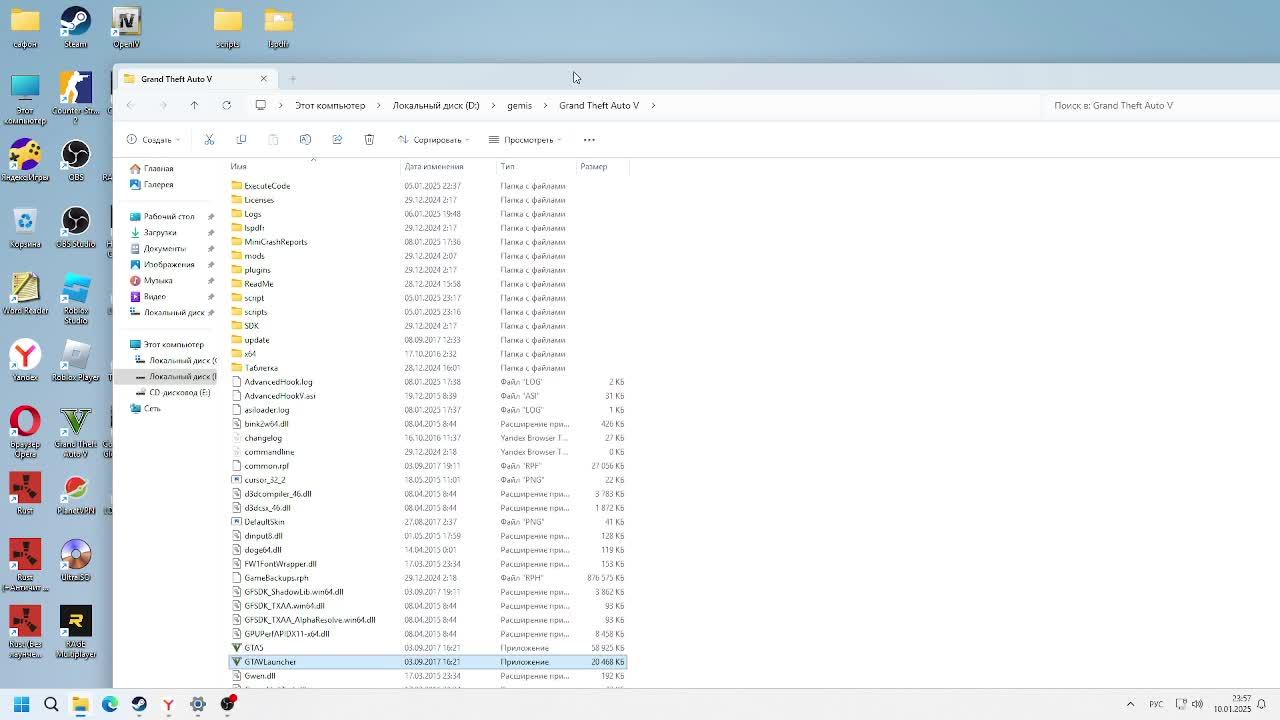Select CD-дисковод (E:) in sidebar
Viewport: 1280px width, 720px height.
pyautogui.click(x=179, y=392)
